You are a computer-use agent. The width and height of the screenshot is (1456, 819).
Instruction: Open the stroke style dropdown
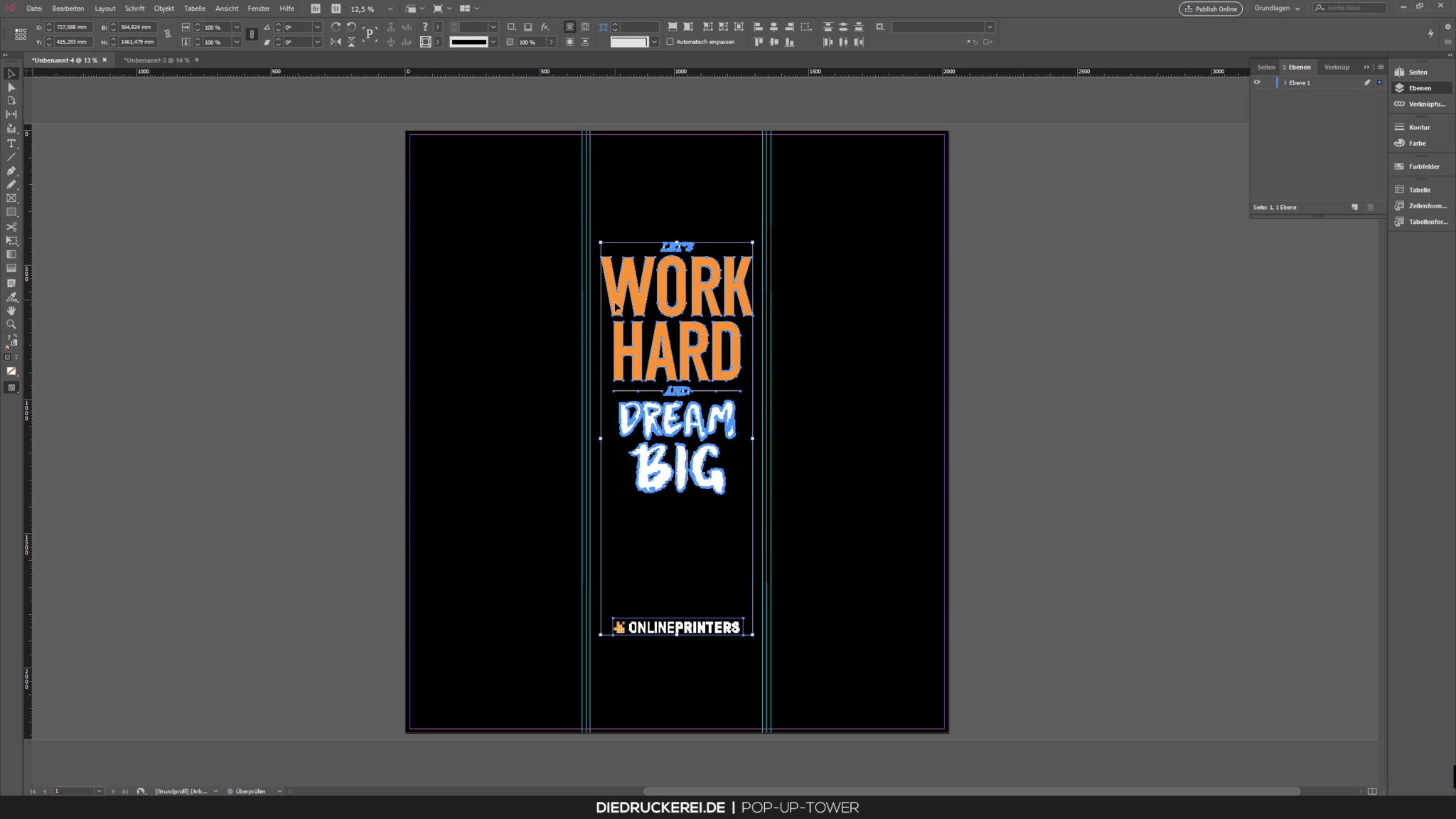pos(493,42)
